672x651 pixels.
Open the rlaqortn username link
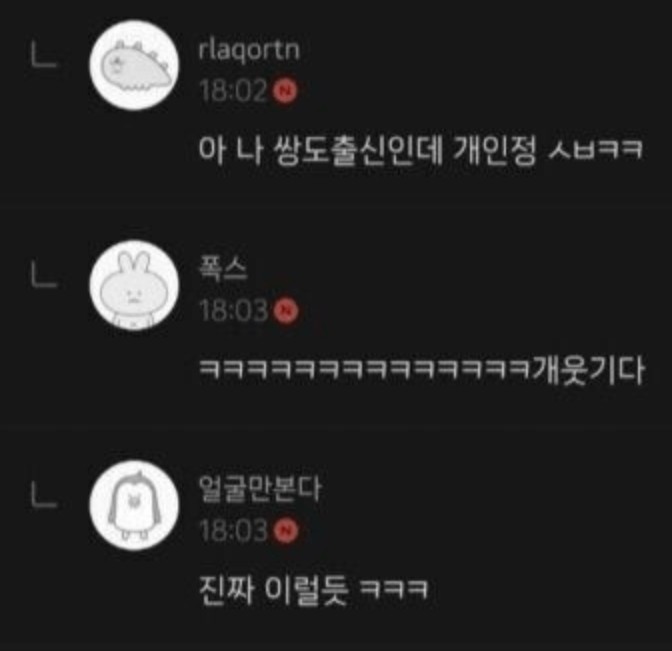click(x=249, y=51)
